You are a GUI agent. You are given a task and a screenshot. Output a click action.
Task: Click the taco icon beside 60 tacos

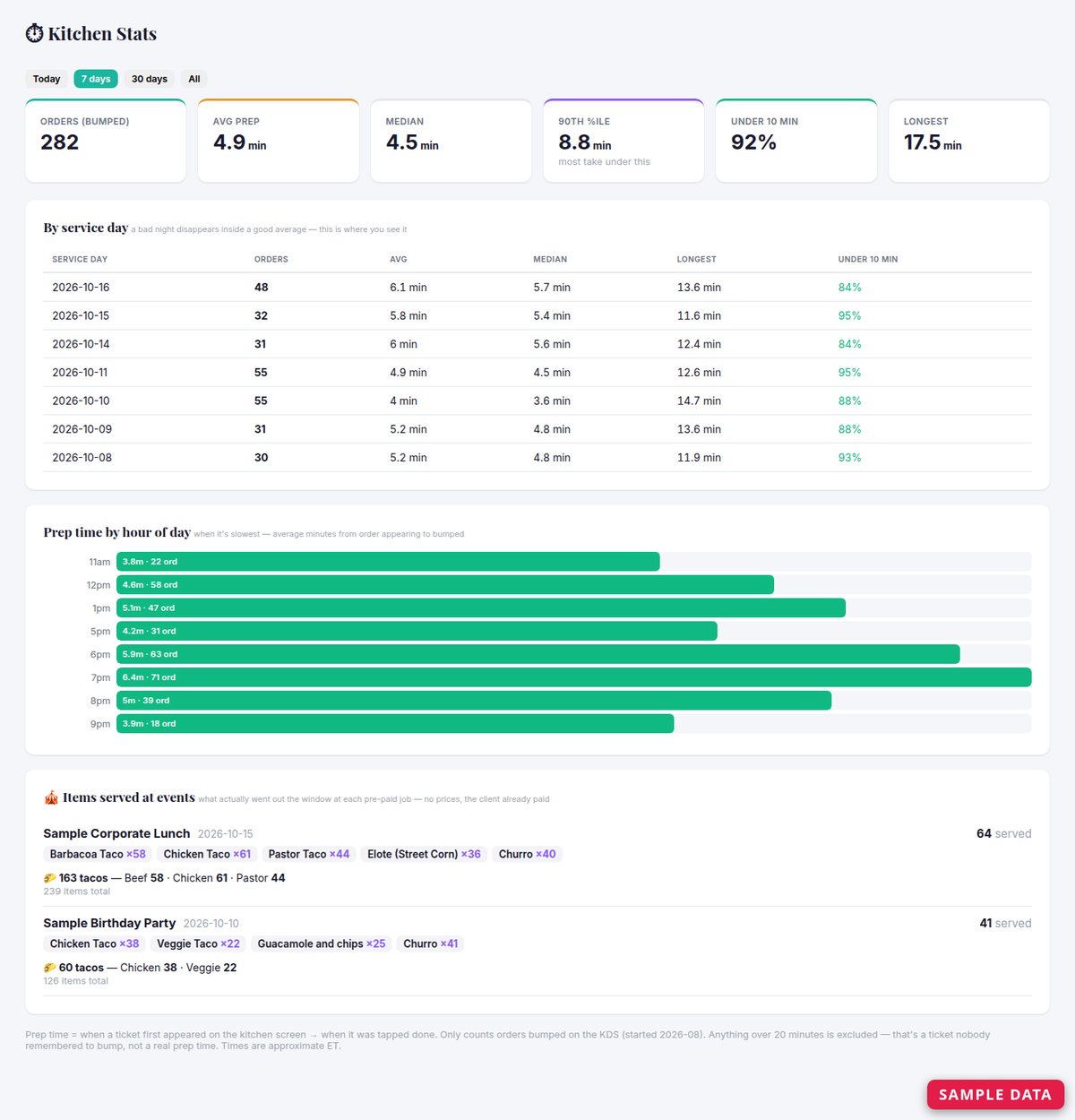[x=50, y=968]
